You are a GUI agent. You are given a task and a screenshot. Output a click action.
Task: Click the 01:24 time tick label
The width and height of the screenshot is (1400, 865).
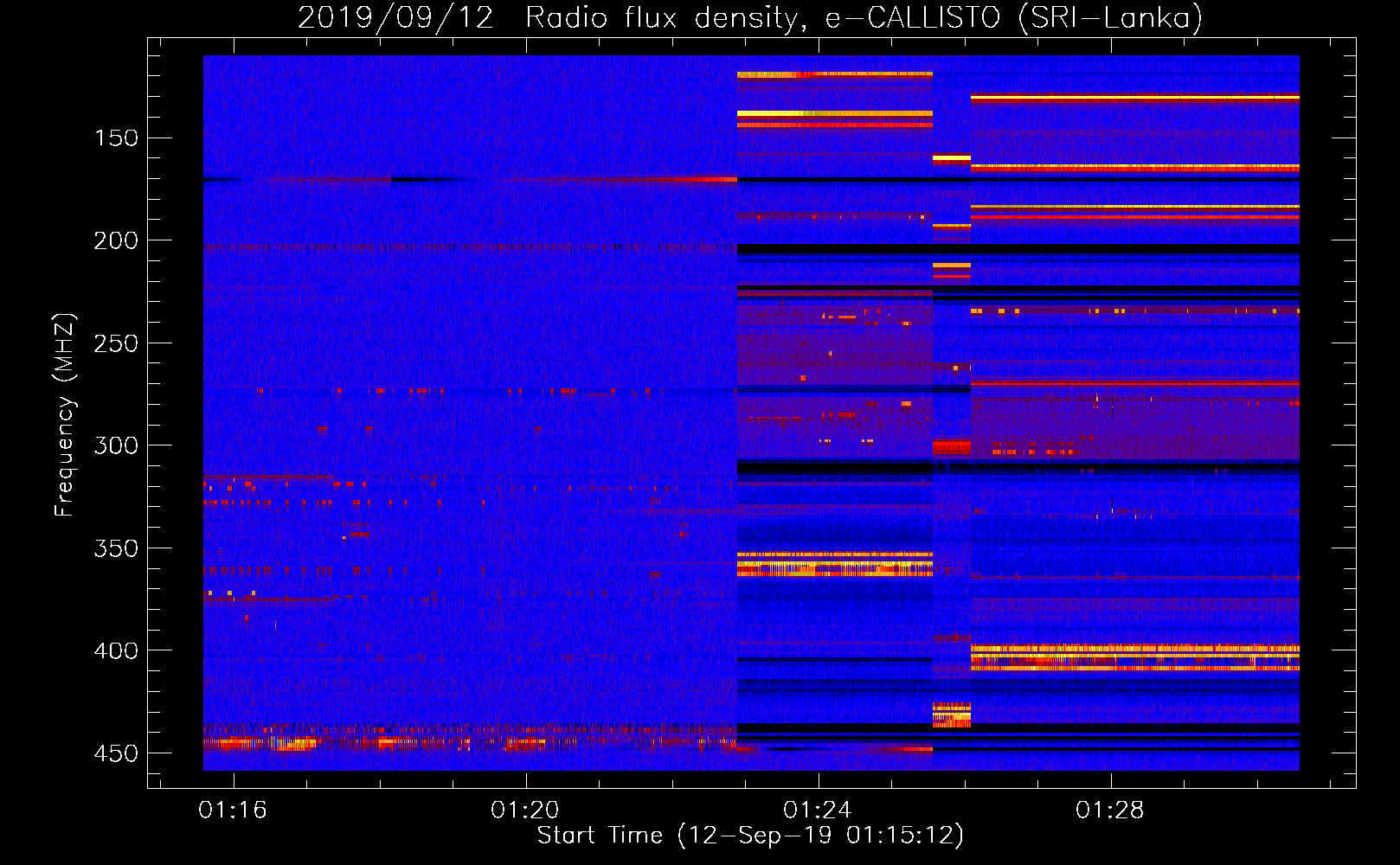[818, 811]
